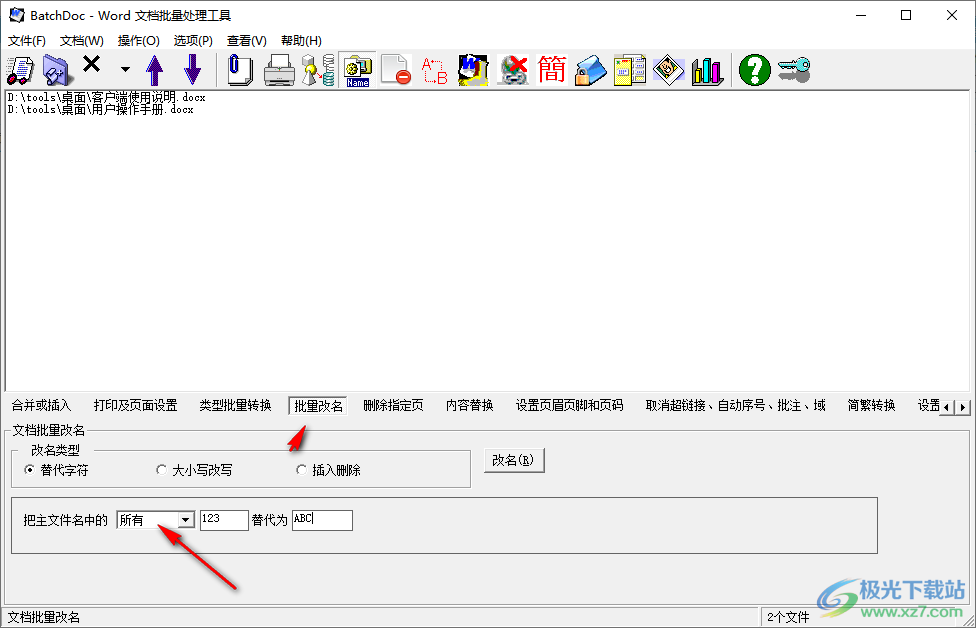Select file 用户操作手册.docx in list
Screen dimensions: 976x628
click(x=101, y=110)
